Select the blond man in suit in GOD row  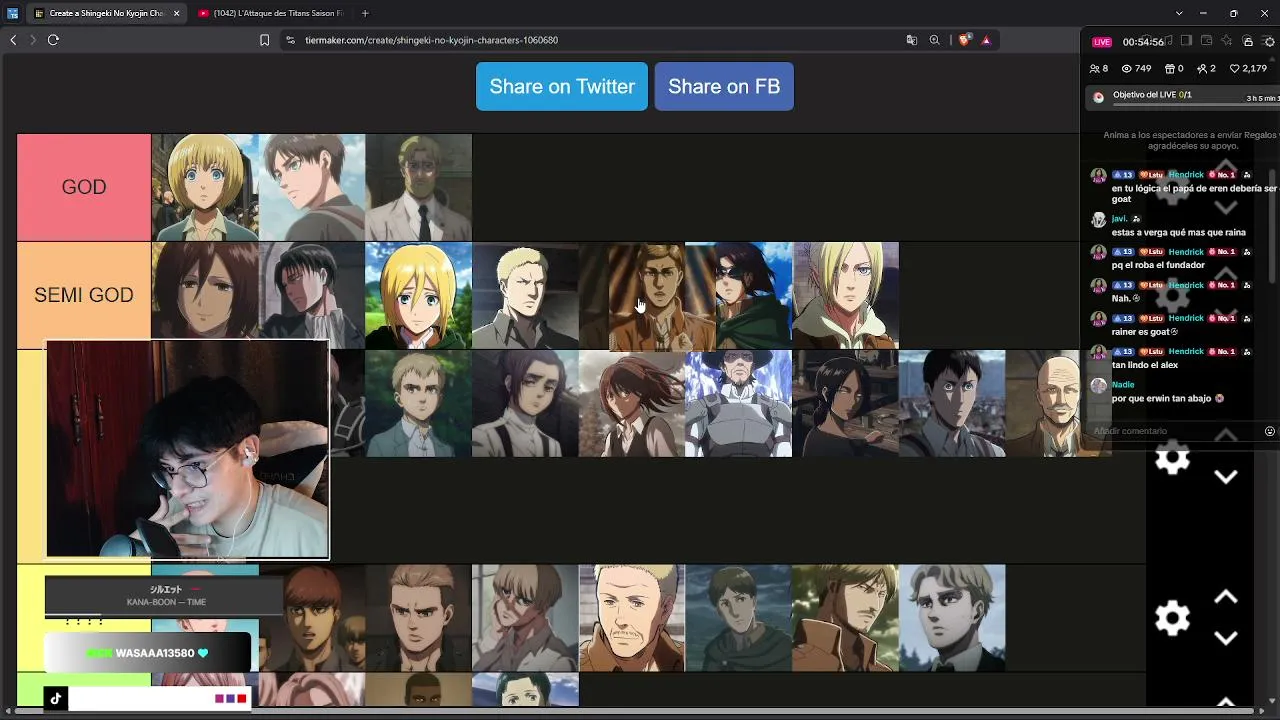click(x=419, y=187)
